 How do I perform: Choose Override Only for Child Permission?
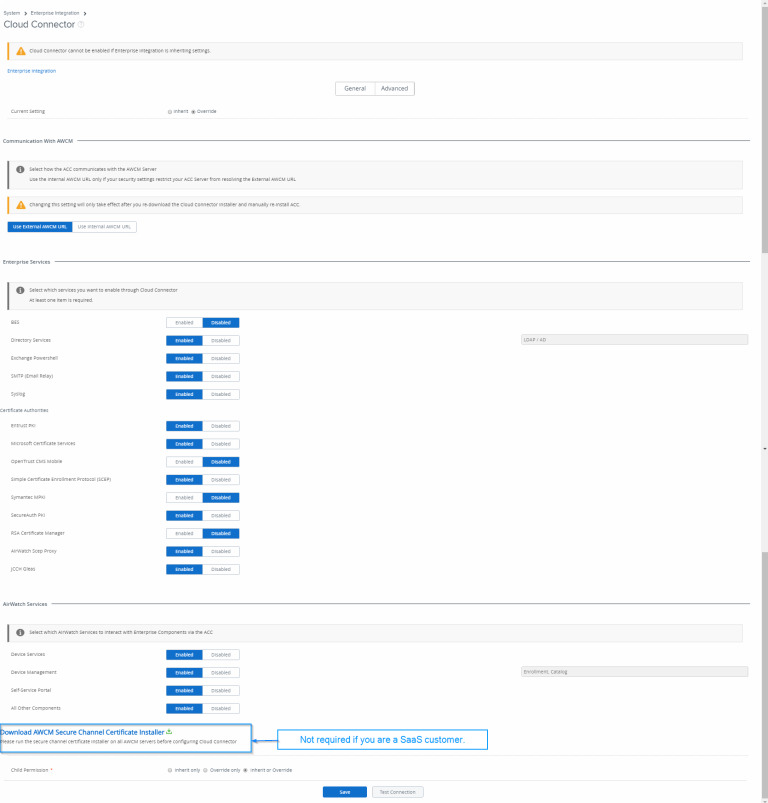pyautogui.click(x=205, y=769)
